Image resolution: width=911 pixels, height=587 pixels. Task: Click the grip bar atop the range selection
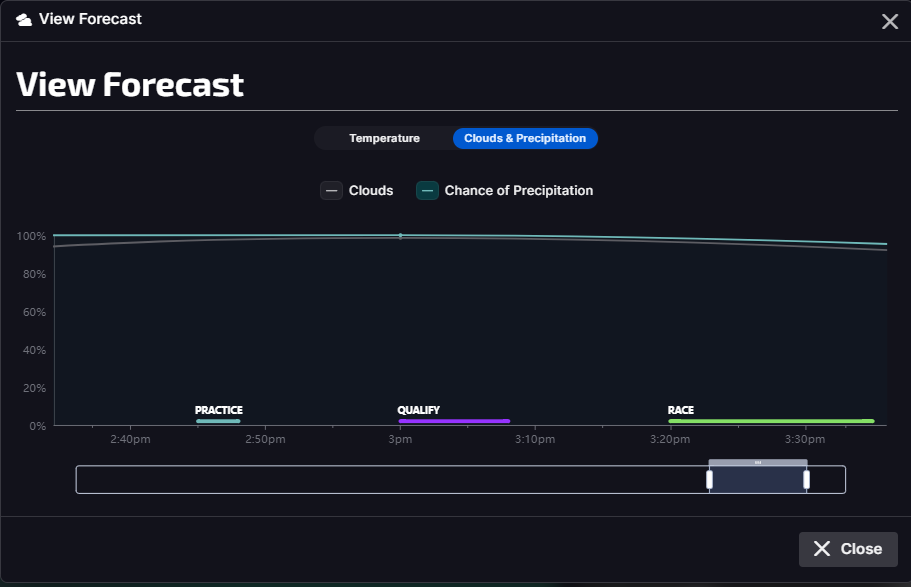[x=758, y=463]
